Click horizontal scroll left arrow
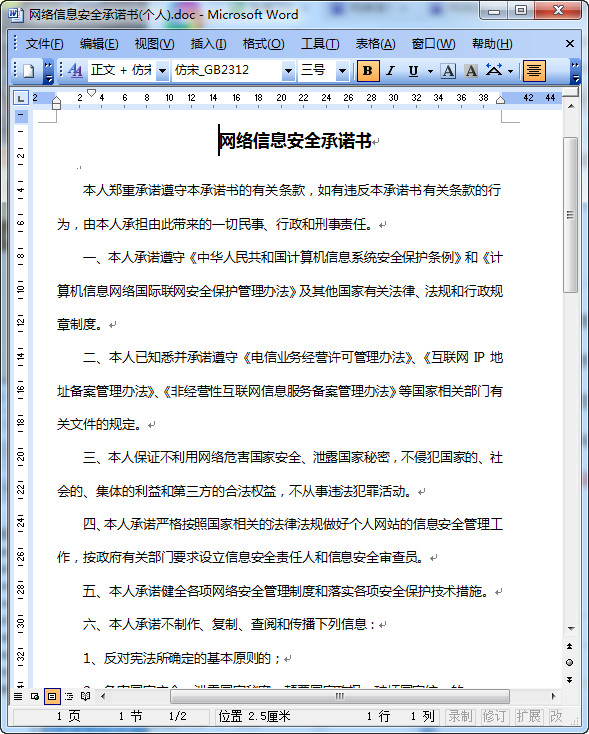The height and width of the screenshot is (734, 589). (x=103, y=697)
